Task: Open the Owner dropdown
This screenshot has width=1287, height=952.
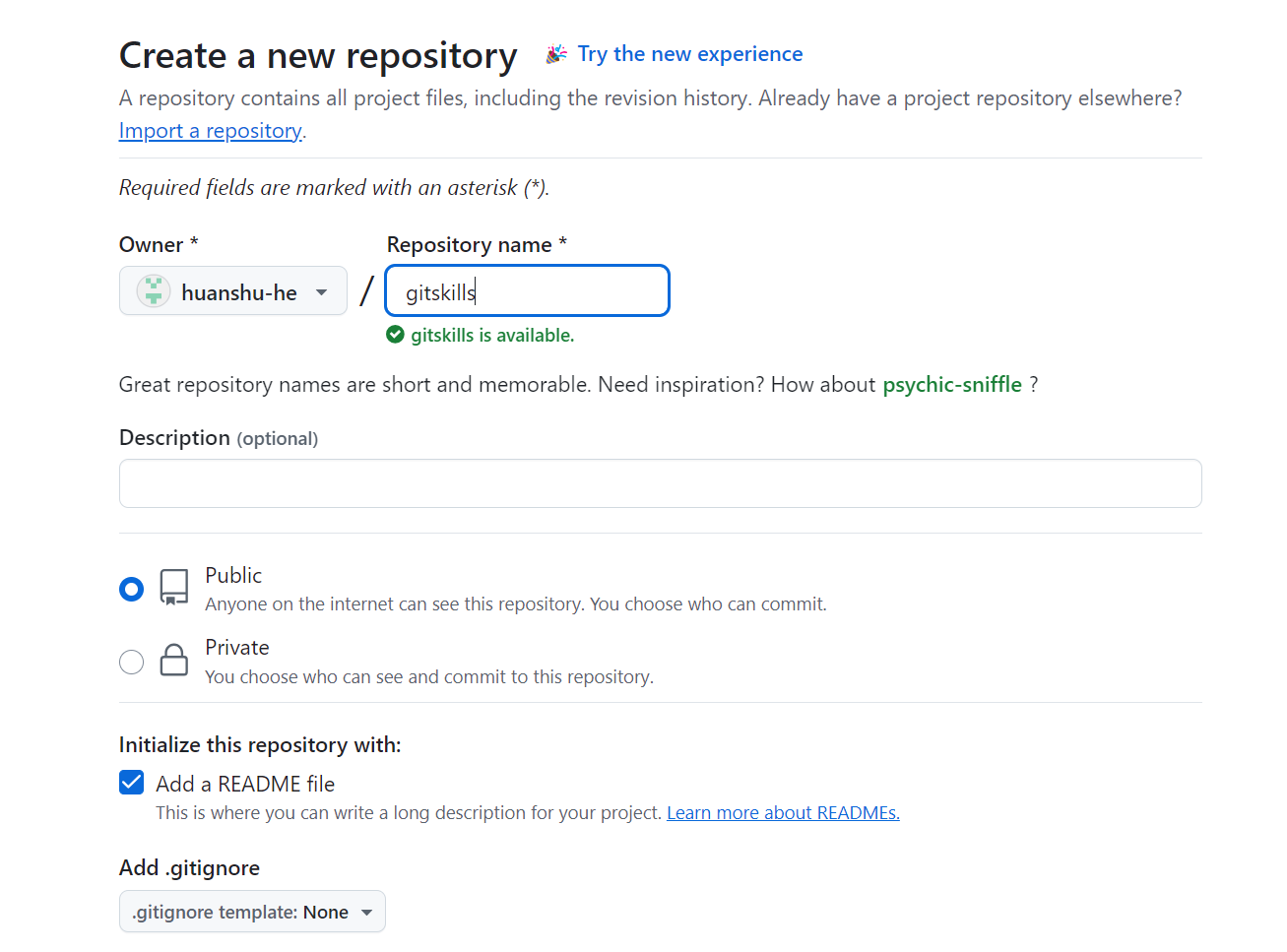Action: point(233,291)
